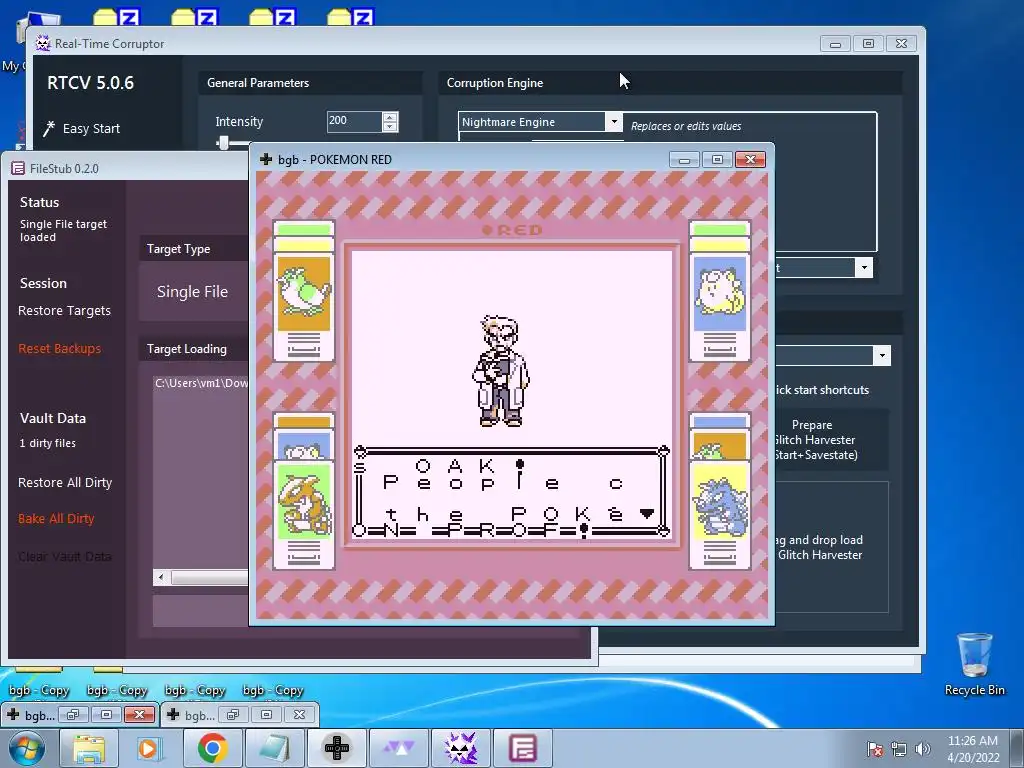Increase the Intensity value with the up arrow

(x=390, y=117)
